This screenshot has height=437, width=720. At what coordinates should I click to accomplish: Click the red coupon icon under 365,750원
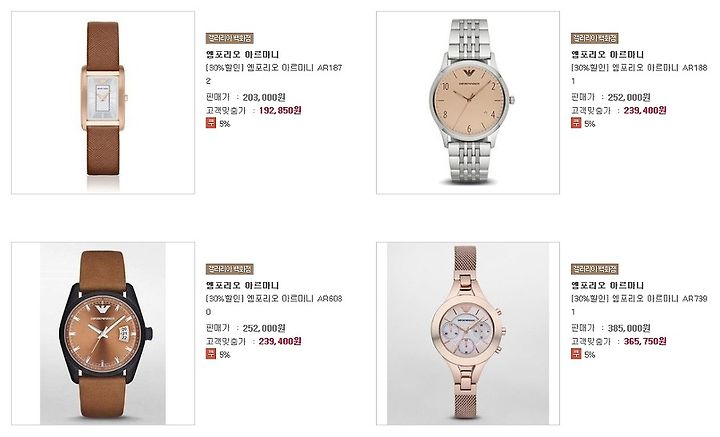(x=576, y=354)
